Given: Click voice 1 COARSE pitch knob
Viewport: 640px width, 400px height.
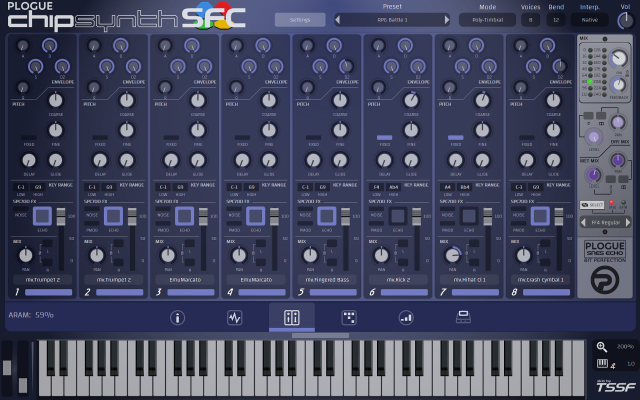Looking at the screenshot, I should pos(55,100).
